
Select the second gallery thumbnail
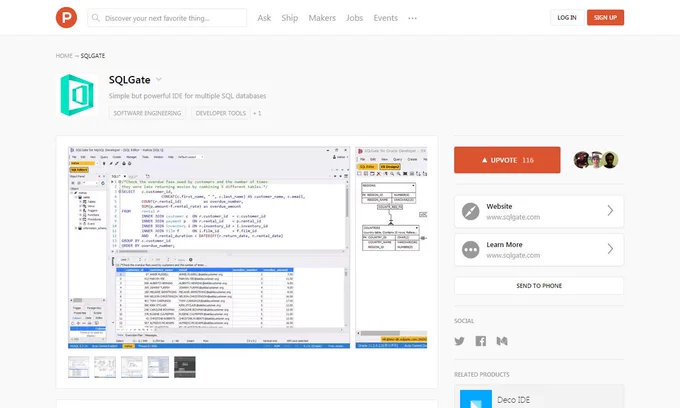click(x=105, y=367)
